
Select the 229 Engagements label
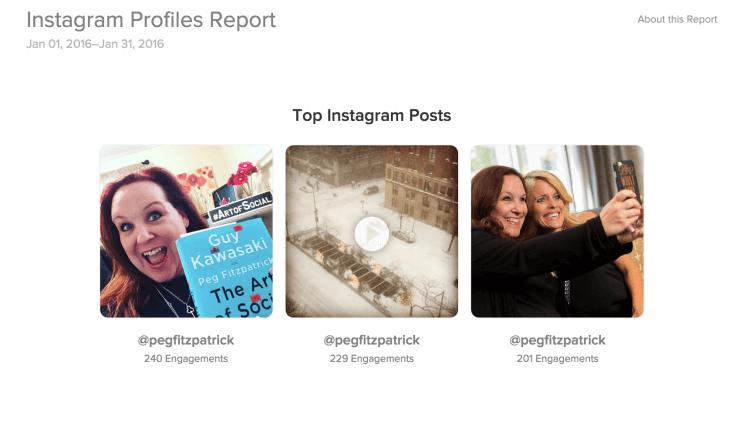click(371, 359)
